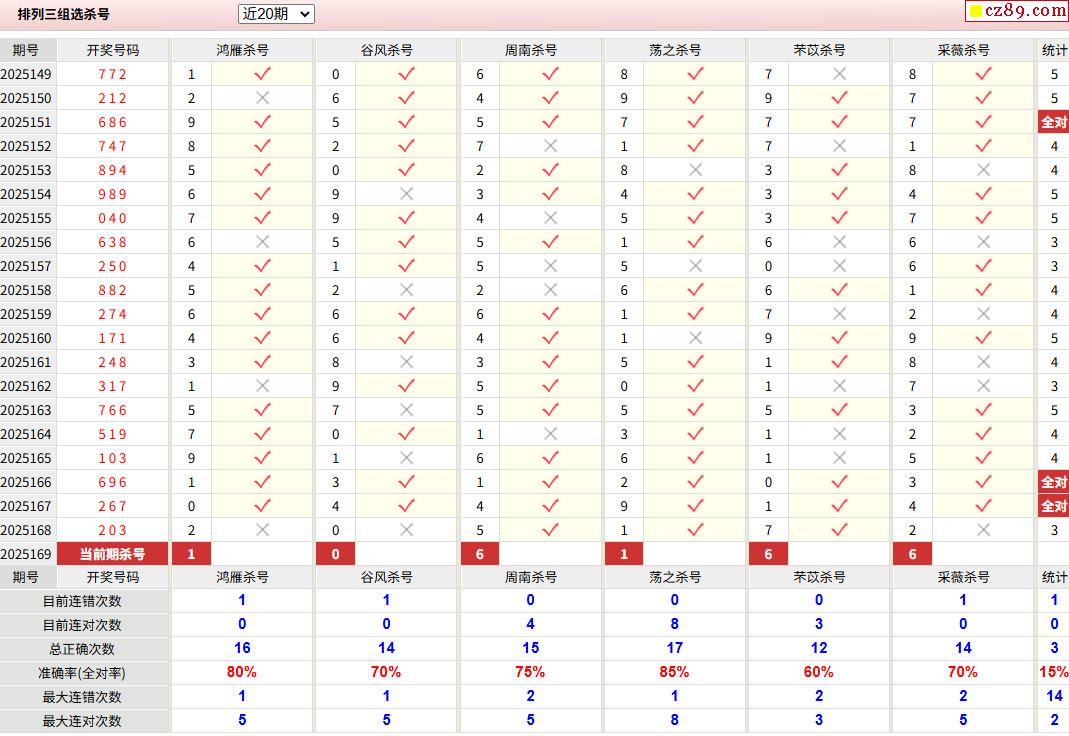Image resolution: width=1069 pixels, height=736 pixels.
Task: Click gray cross for 鸿雁 in row 2025150
Action: 262,97
